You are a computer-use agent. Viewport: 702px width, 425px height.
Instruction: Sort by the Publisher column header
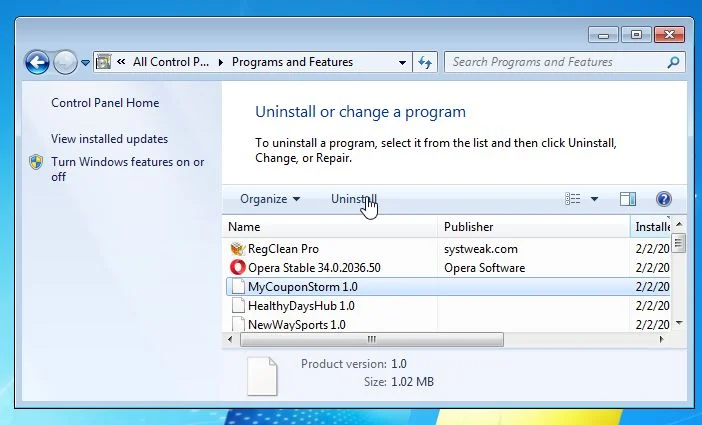click(534, 227)
